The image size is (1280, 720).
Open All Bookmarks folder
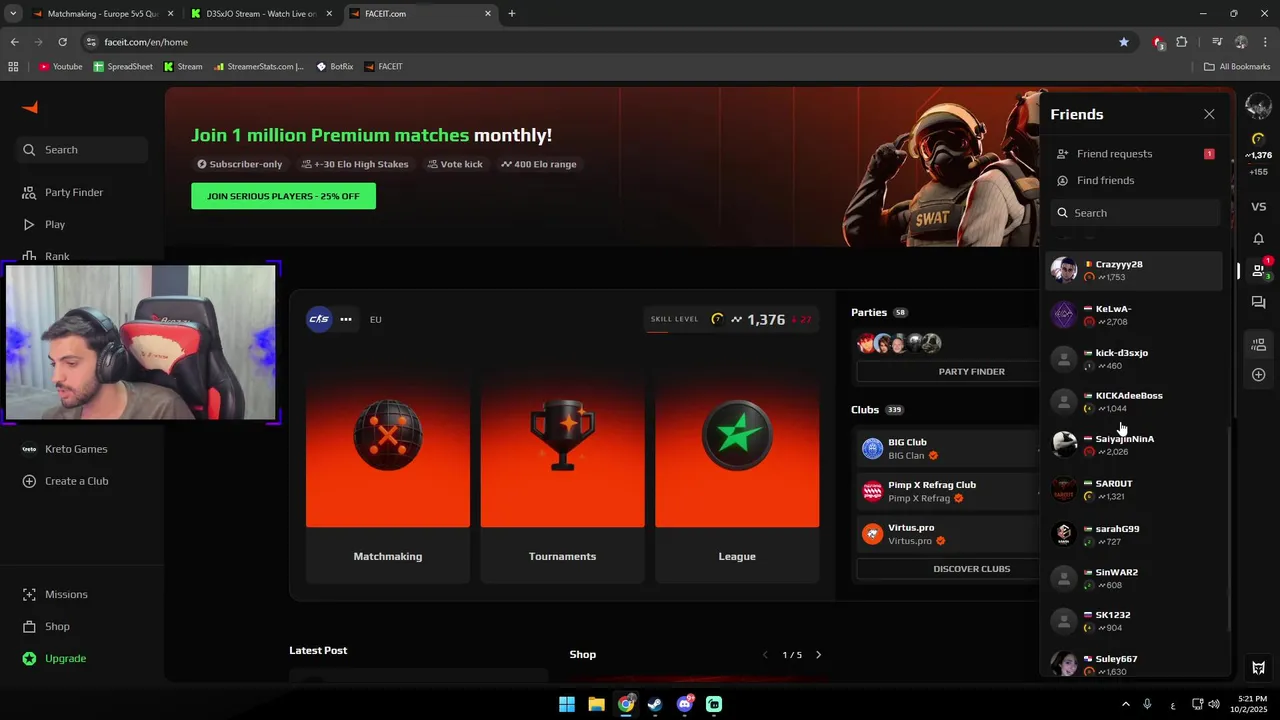point(1237,67)
